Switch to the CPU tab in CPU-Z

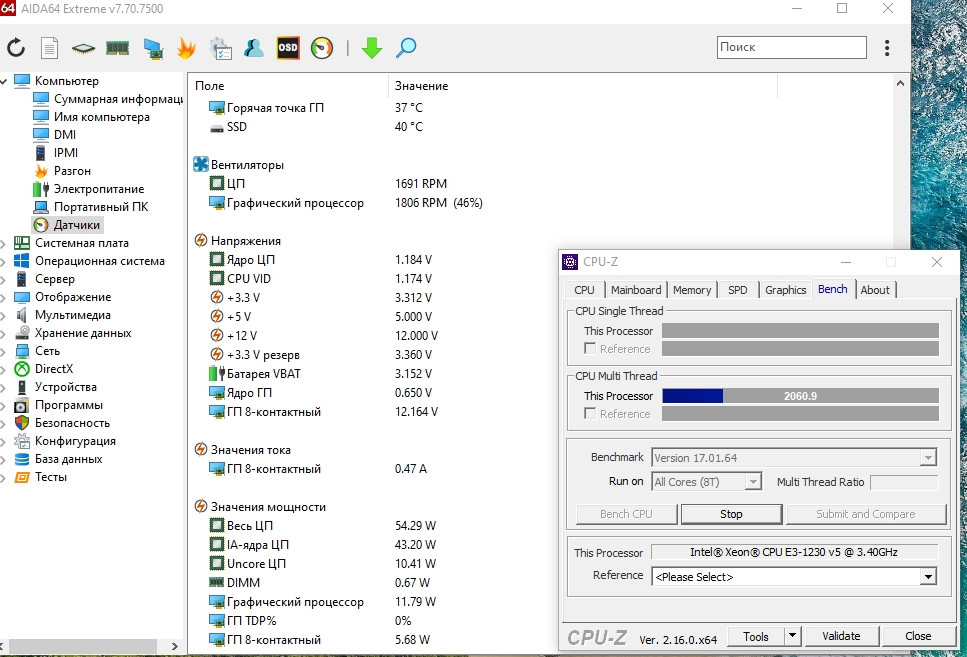[584, 290]
